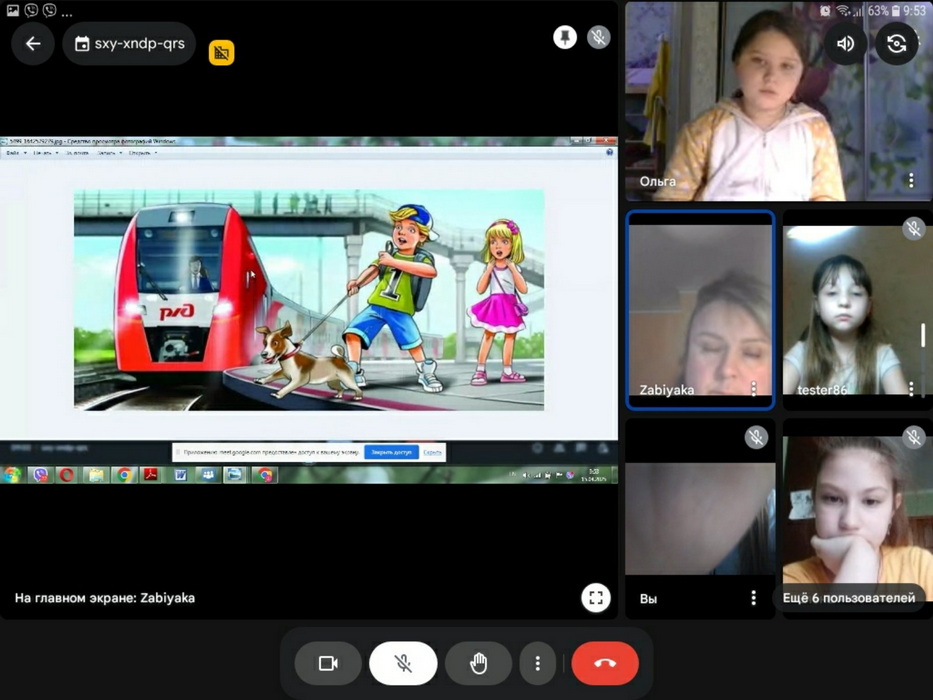Screen dimensions: 933x700
Task: Raise your hand with the hand button
Action: tap(478, 663)
